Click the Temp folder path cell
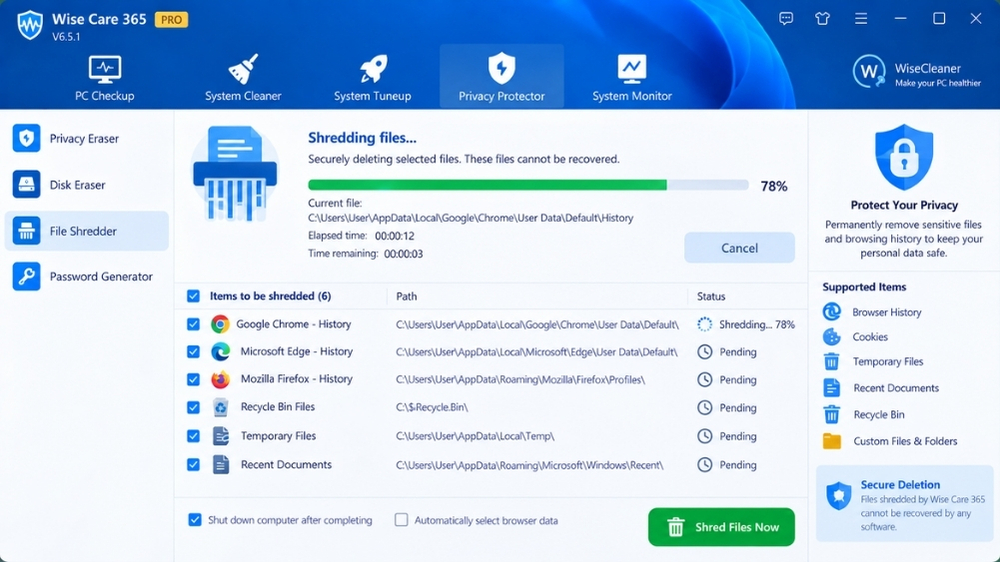 click(475, 436)
